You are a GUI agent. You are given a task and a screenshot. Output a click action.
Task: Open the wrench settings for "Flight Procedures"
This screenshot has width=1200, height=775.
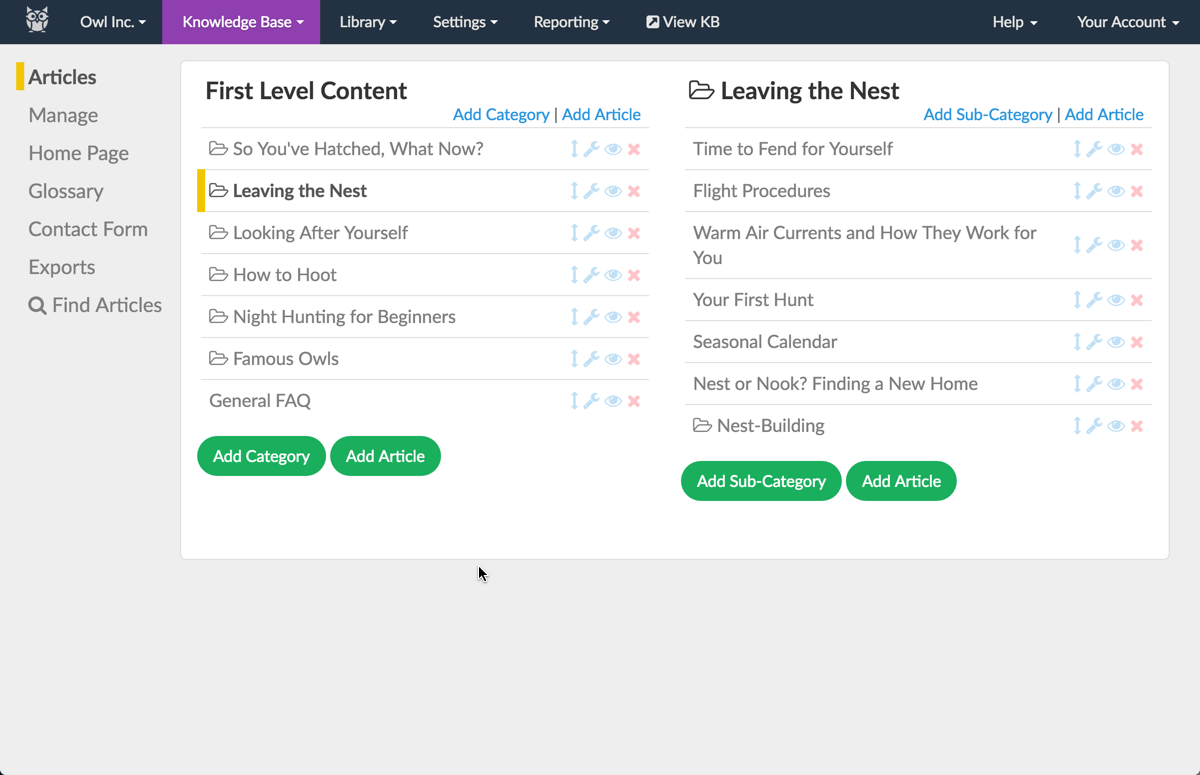tap(1095, 190)
